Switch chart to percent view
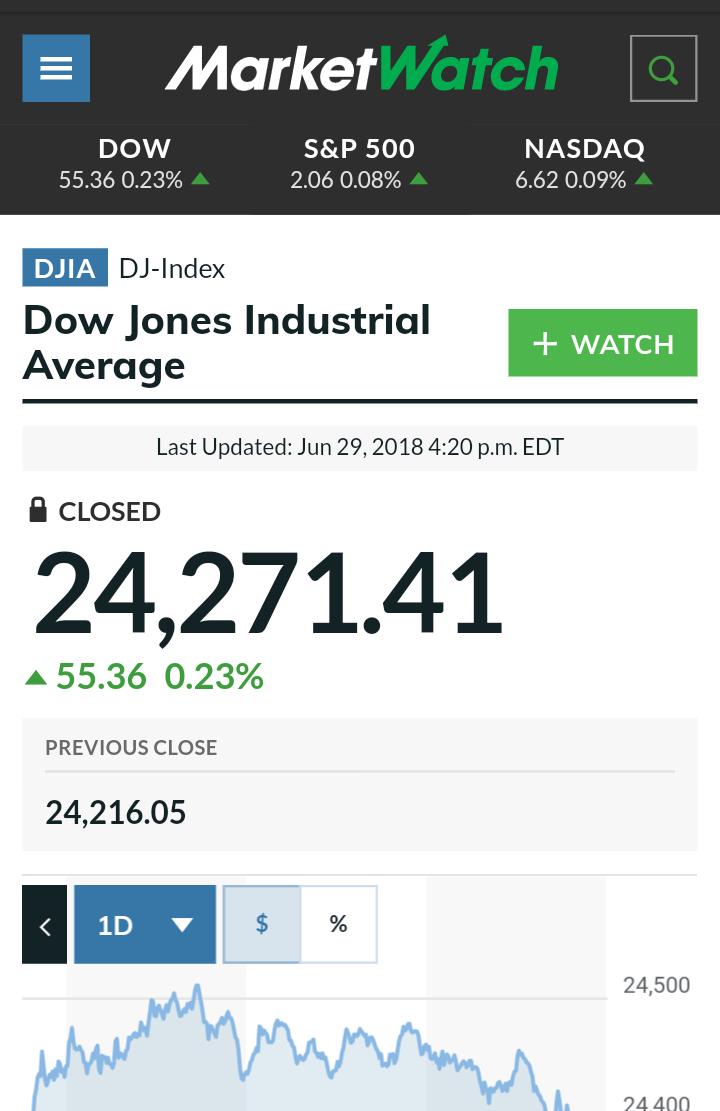720x1111 pixels. point(339,924)
